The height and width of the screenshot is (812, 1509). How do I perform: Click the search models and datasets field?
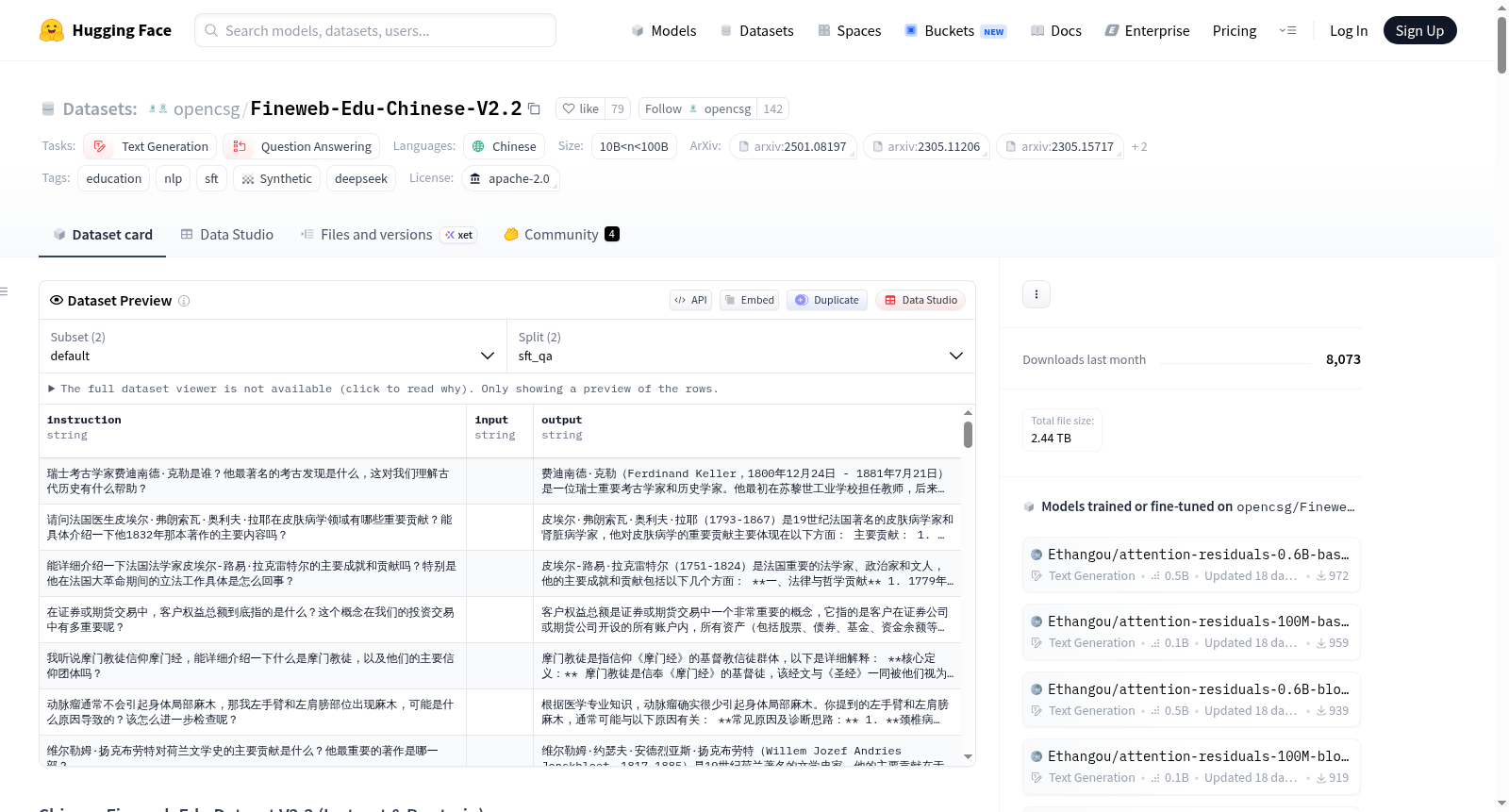click(375, 30)
